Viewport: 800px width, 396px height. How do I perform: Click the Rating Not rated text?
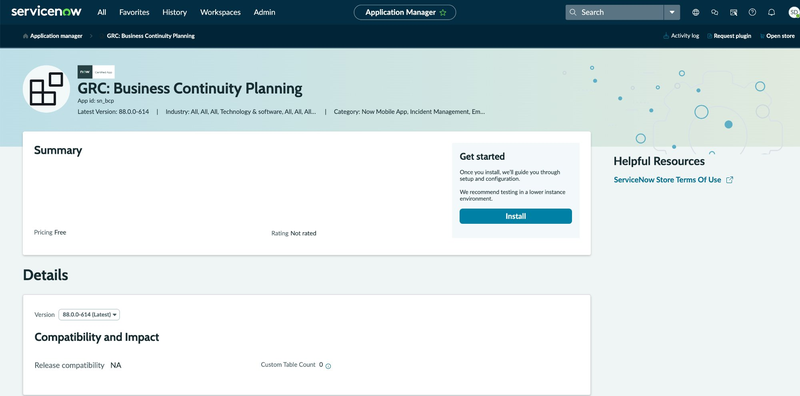(x=294, y=234)
